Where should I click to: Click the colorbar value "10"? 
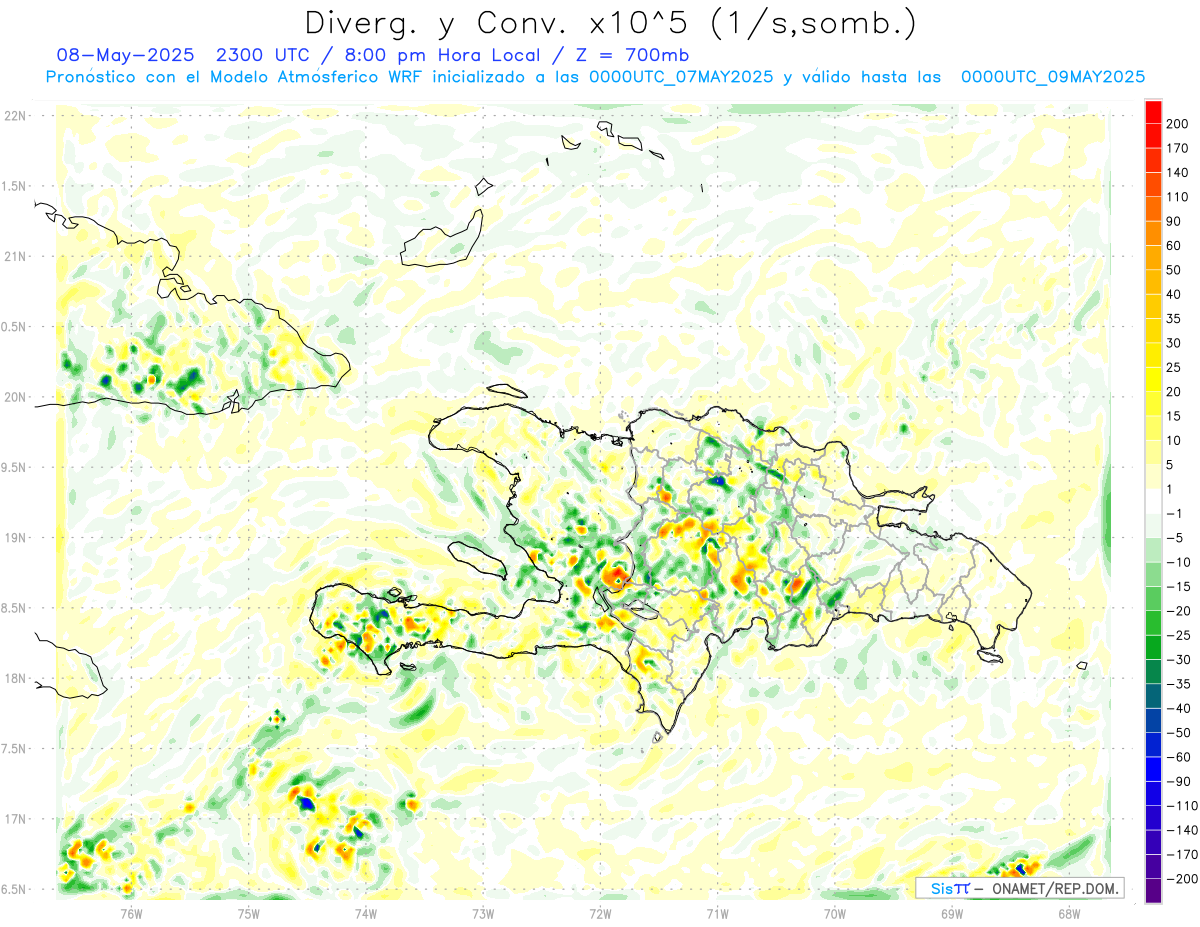1174,440
